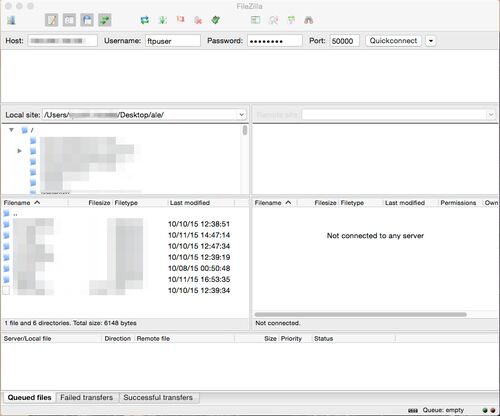Select the parent directory '..' entry

point(125,213)
